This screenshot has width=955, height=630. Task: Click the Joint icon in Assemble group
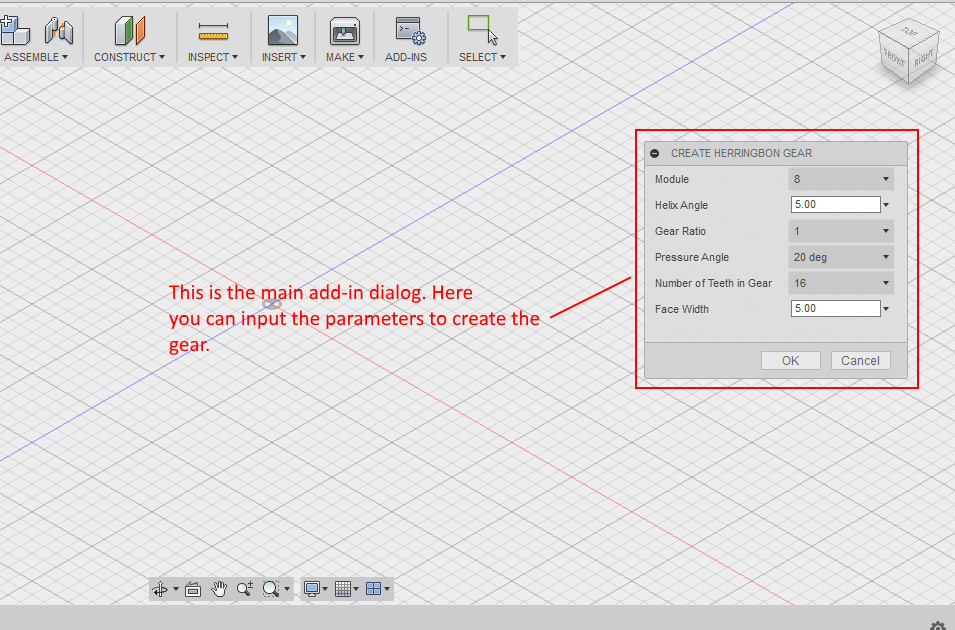point(58,30)
